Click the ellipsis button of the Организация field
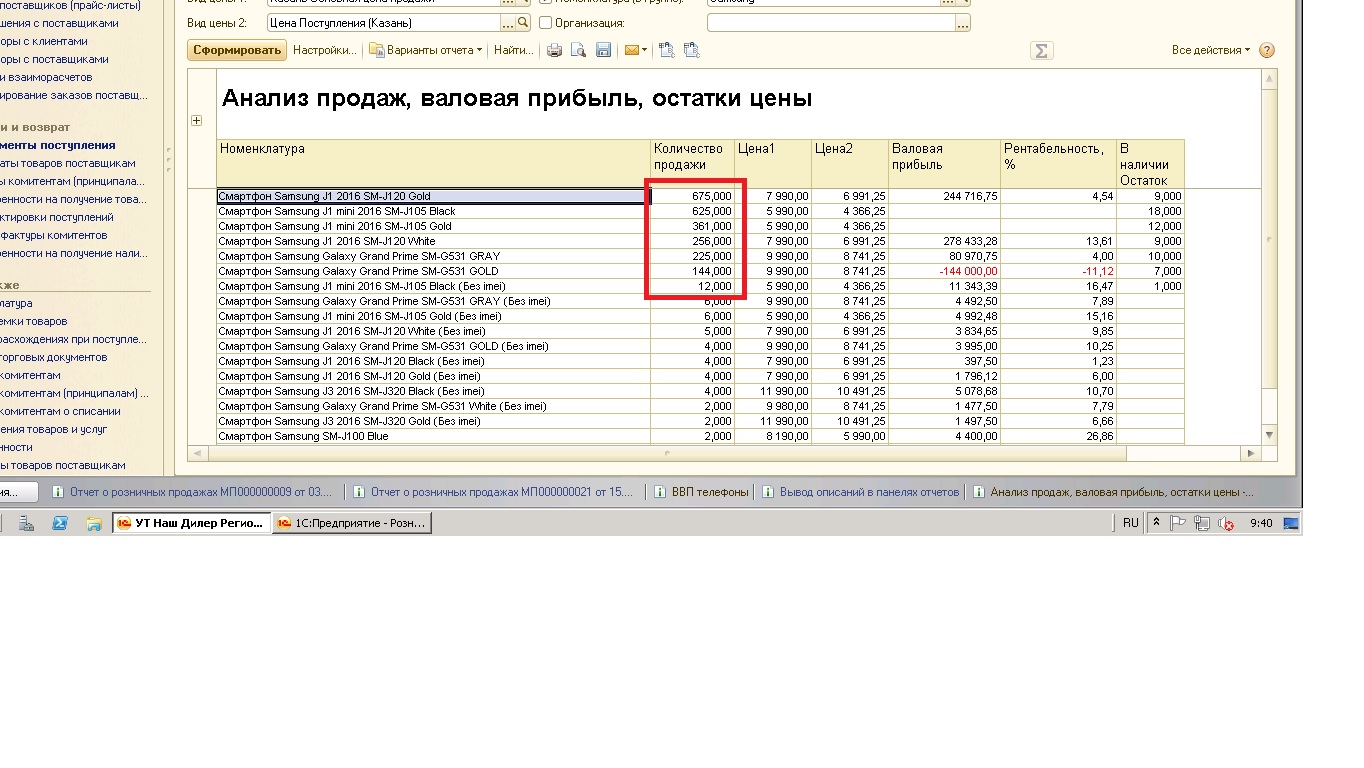This screenshot has height=768, width=1364. (x=962, y=22)
